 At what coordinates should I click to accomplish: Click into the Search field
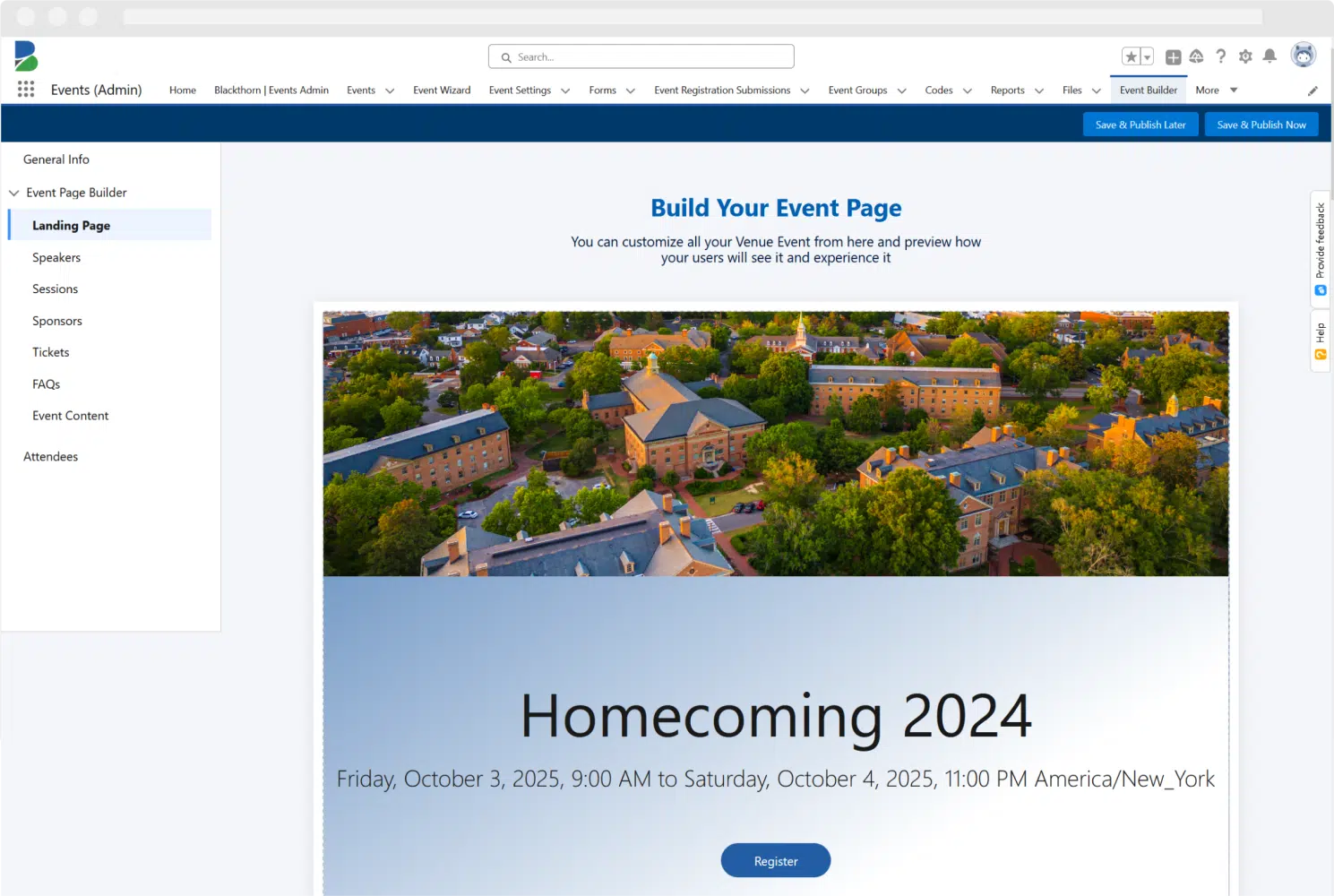(x=641, y=56)
